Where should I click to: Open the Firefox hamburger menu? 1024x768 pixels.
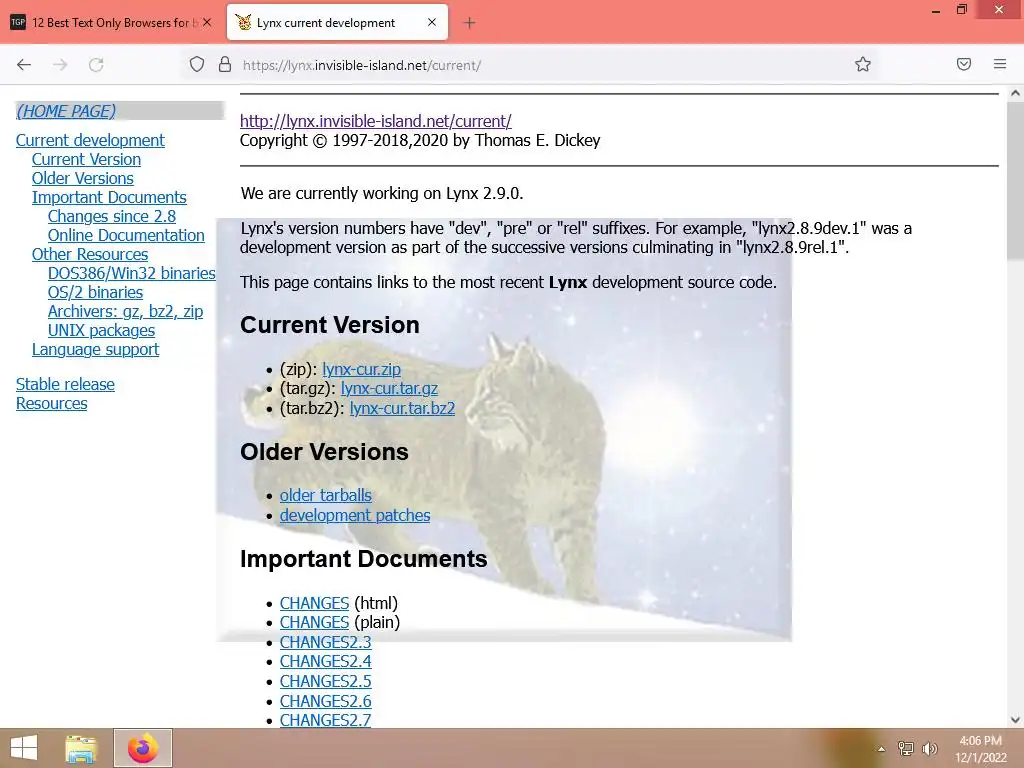coord(1000,64)
